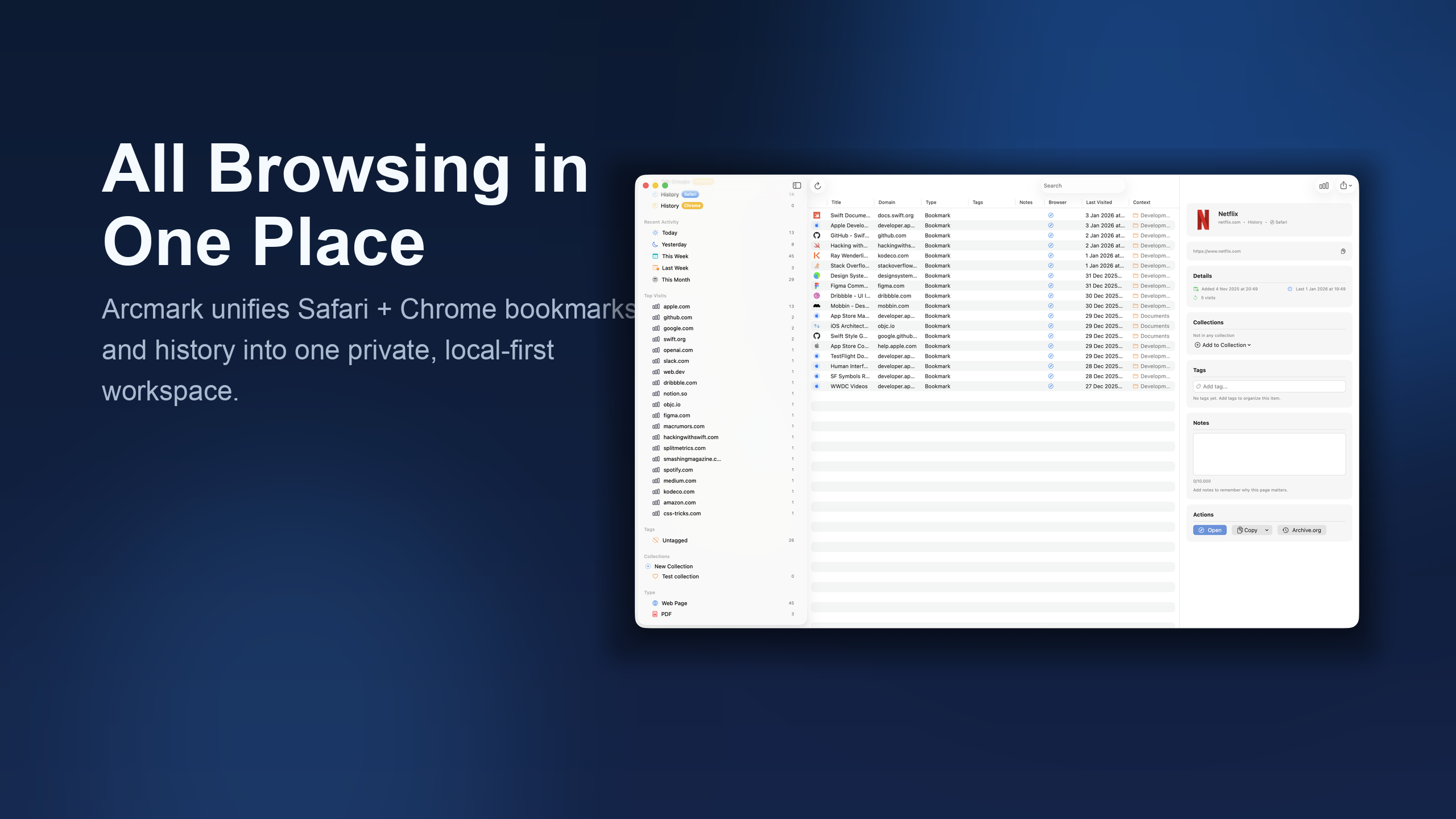
Task: Click the Open button in Actions
Action: coord(1209,530)
